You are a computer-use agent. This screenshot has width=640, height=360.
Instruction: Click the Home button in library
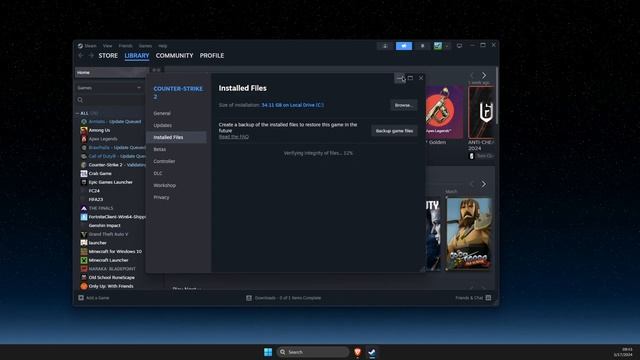click(x=110, y=72)
